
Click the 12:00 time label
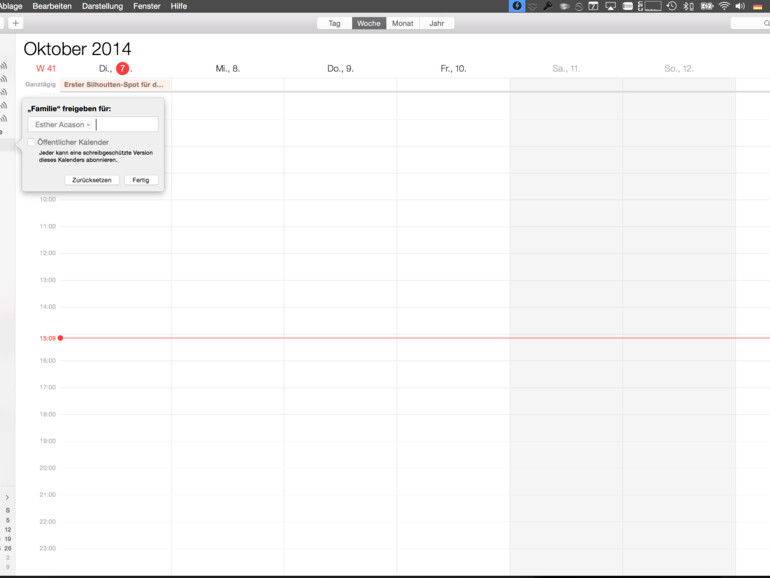click(x=48, y=253)
